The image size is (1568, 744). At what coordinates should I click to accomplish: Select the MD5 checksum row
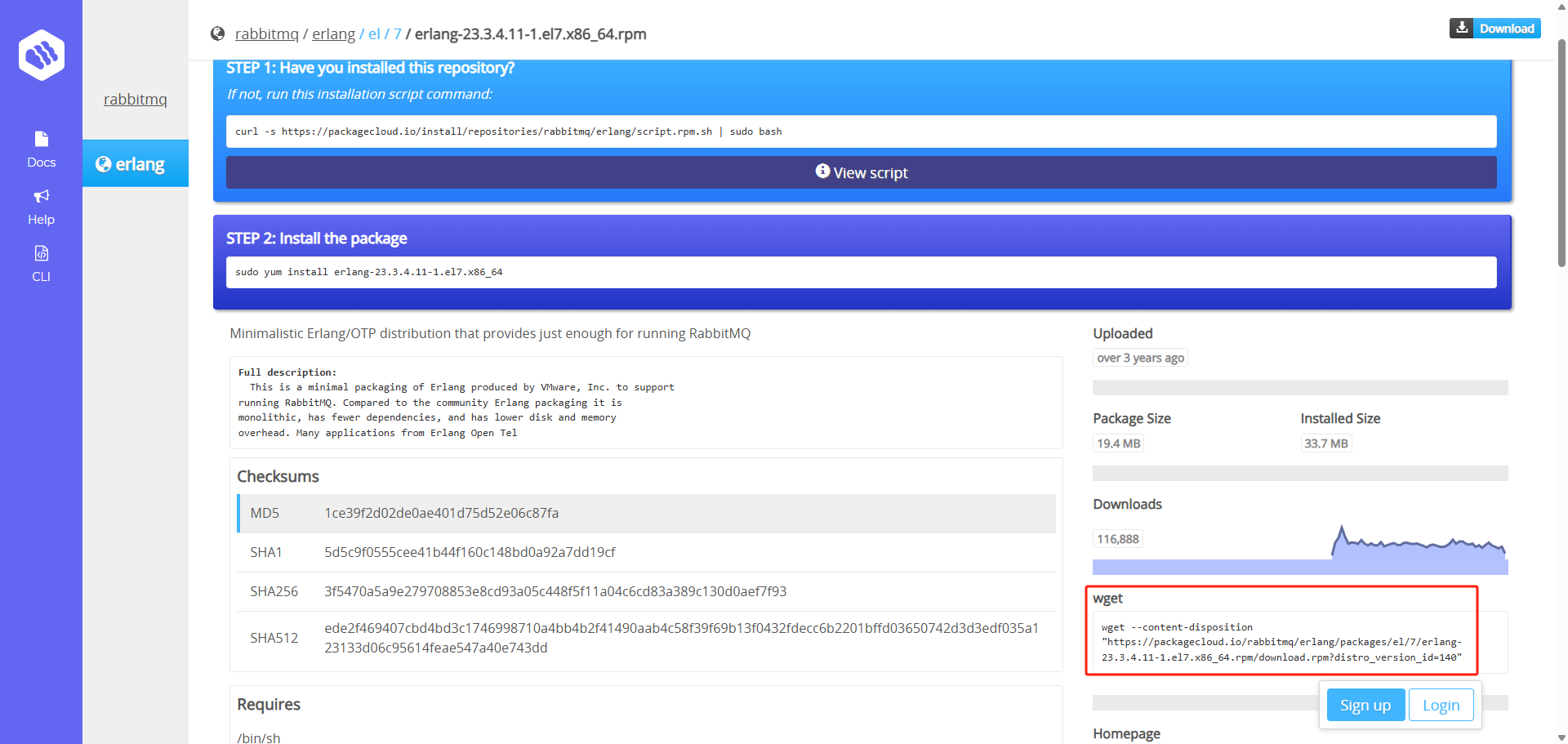click(647, 513)
